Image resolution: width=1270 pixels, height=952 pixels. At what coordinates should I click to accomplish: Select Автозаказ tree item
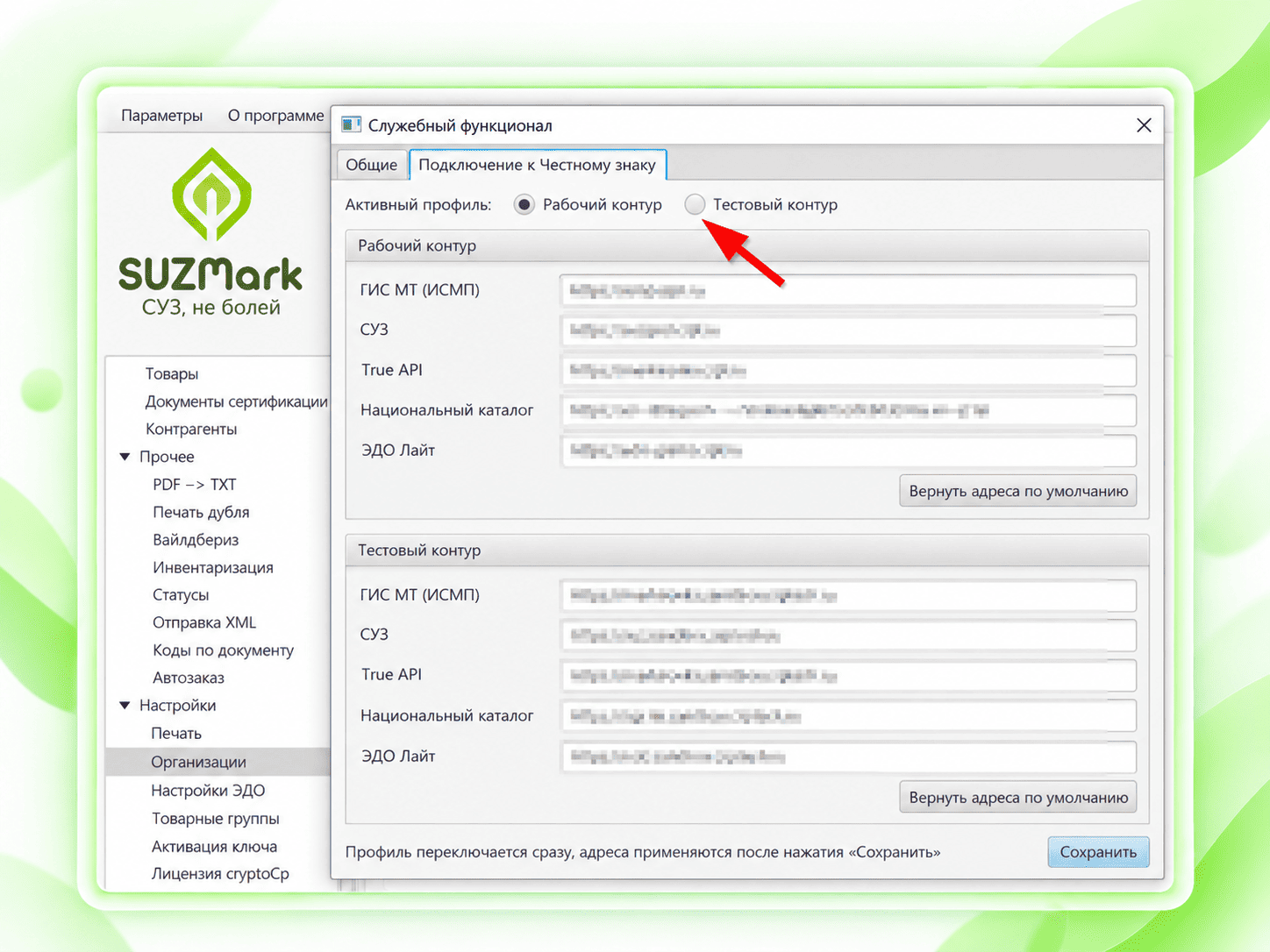[x=189, y=678]
